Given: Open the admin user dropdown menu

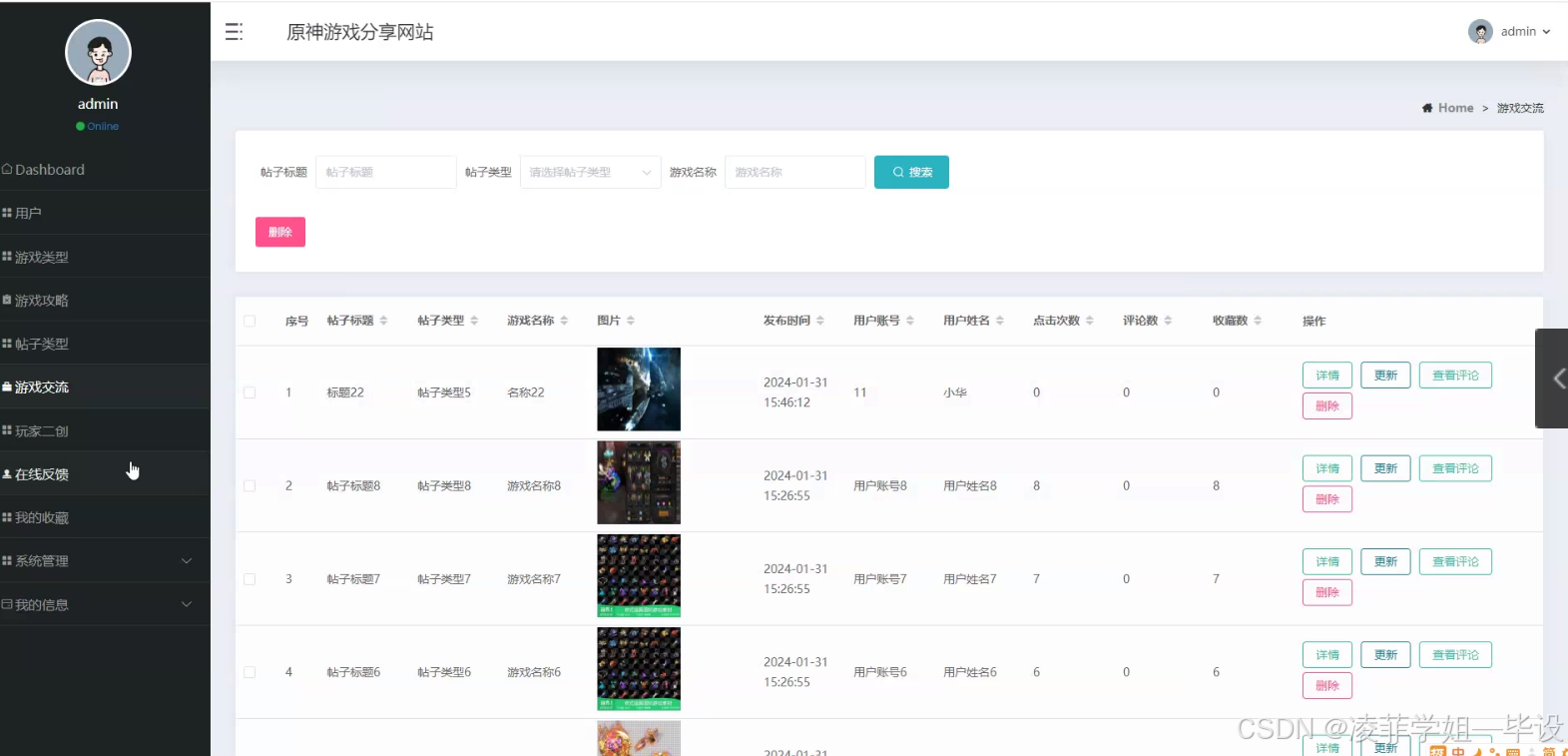Looking at the screenshot, I should (x=1510, y=32).
